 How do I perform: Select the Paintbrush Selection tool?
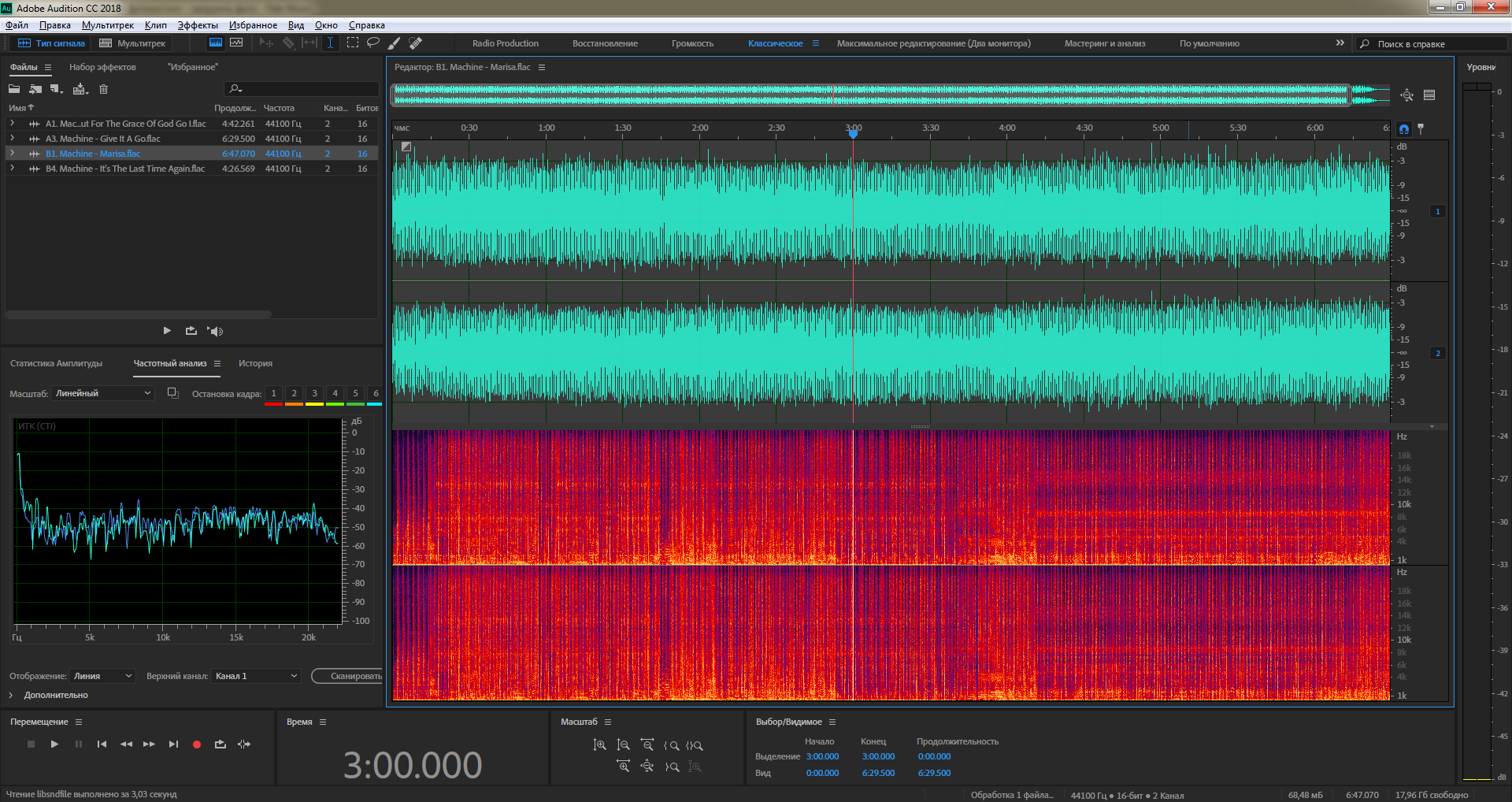coord(395,43)
